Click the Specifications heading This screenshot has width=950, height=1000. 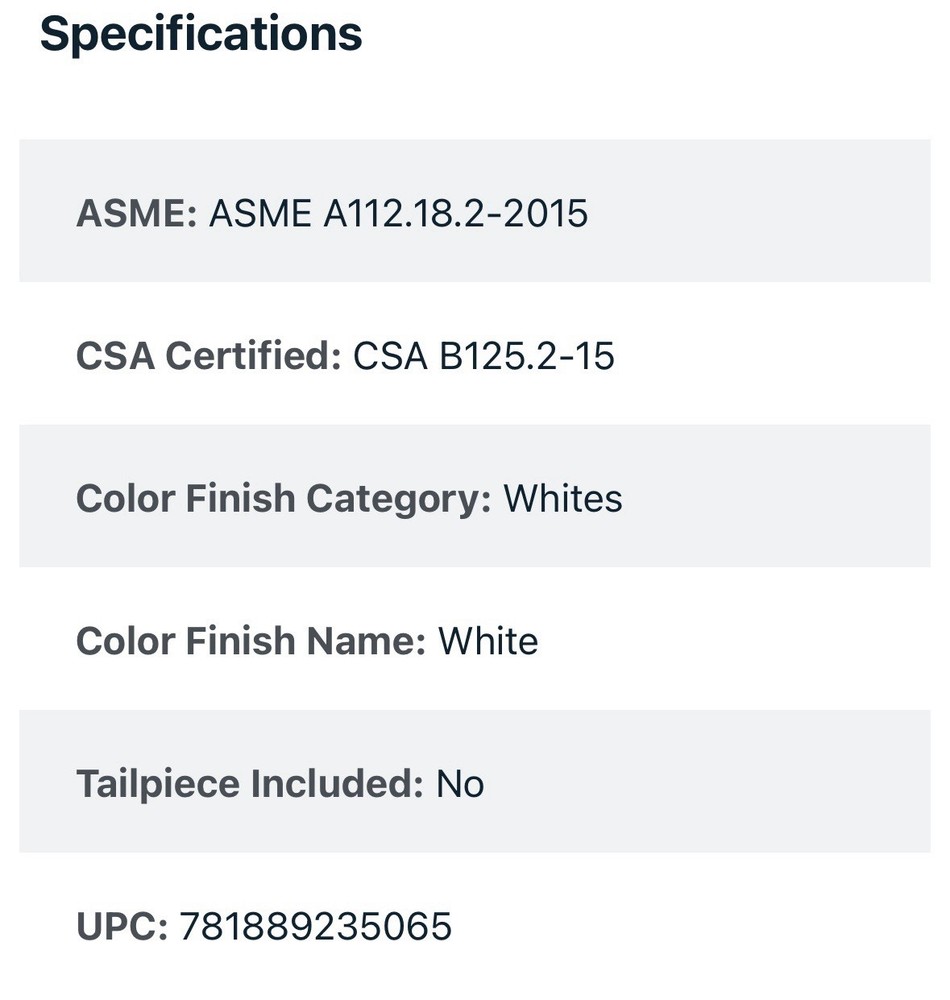pyautogui.click(x=200, y=34)
